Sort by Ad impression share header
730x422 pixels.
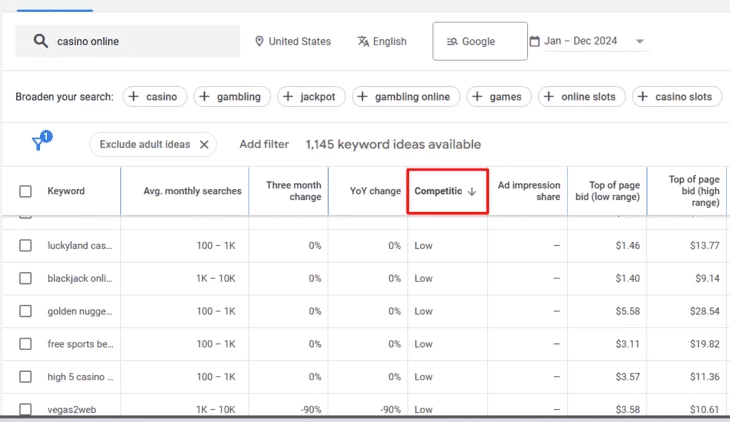[529, 191]
